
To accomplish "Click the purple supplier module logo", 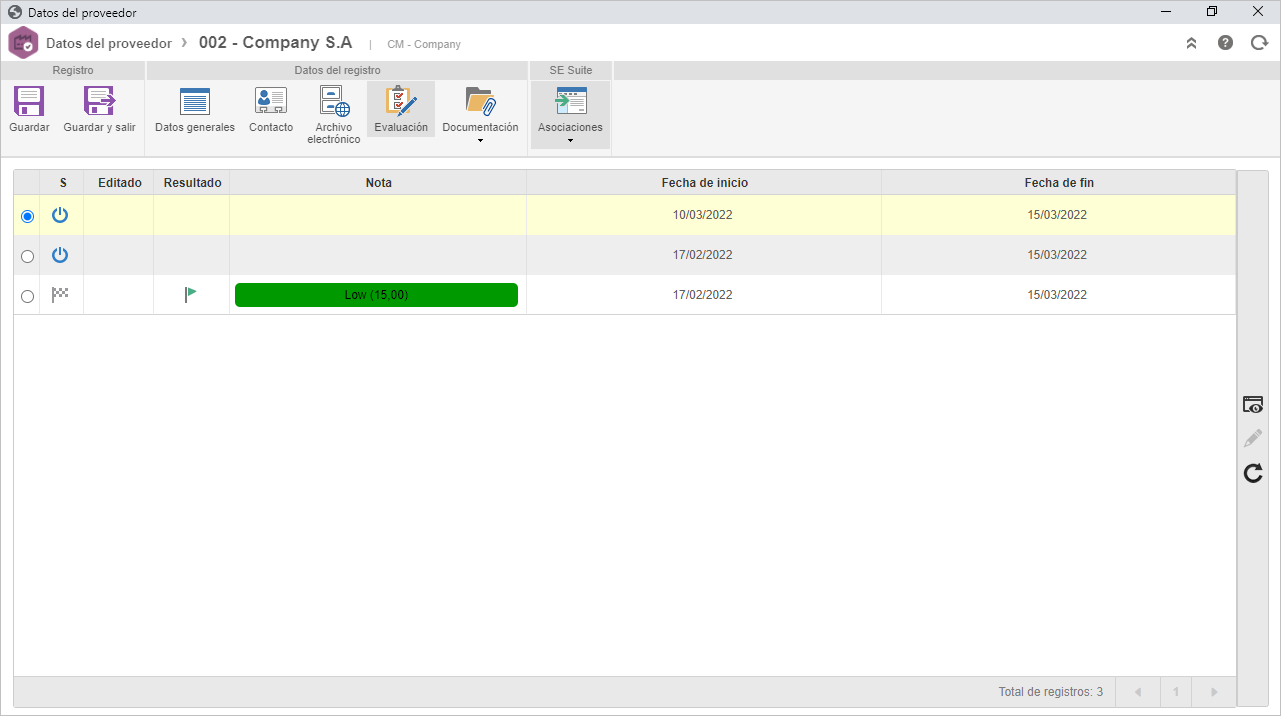I will (23, 44).
